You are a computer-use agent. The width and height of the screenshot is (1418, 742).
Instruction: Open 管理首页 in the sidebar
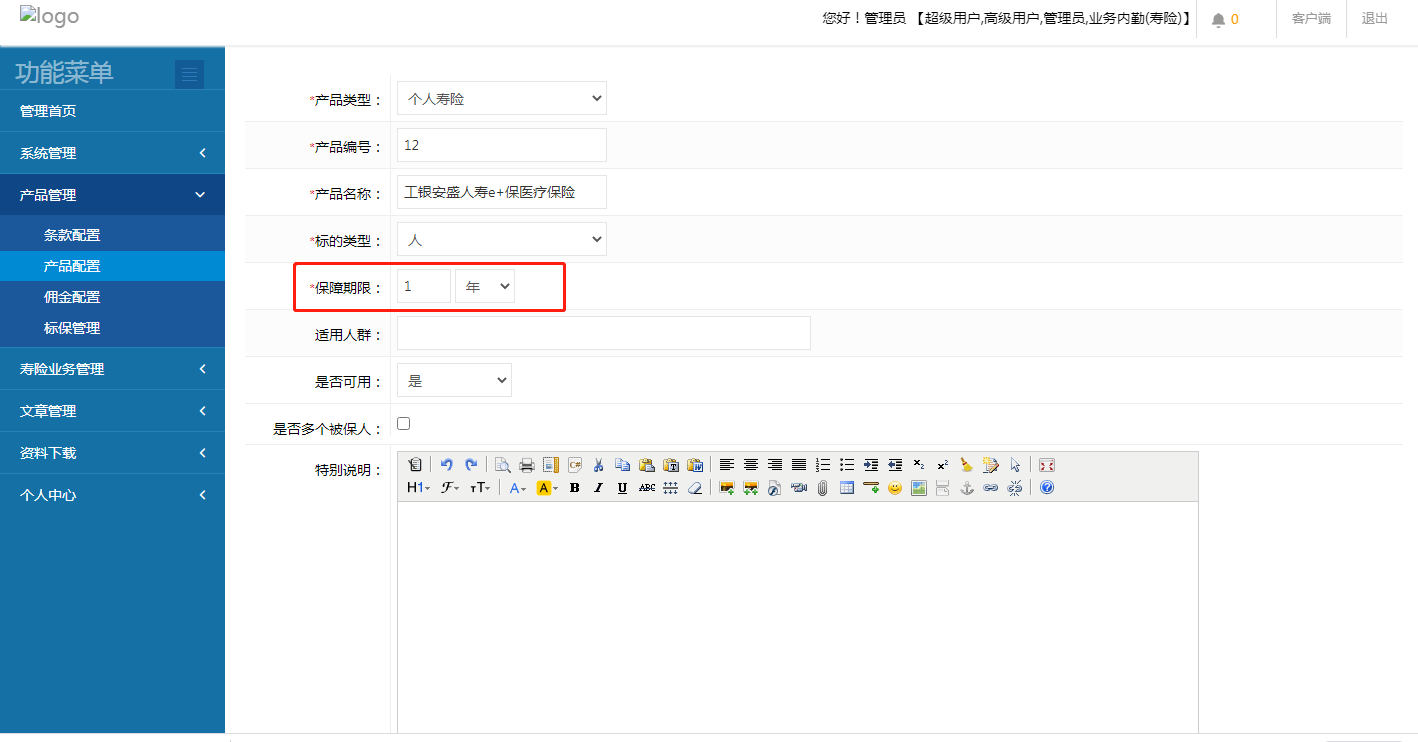pyautogui.click(x=112, y=111)
